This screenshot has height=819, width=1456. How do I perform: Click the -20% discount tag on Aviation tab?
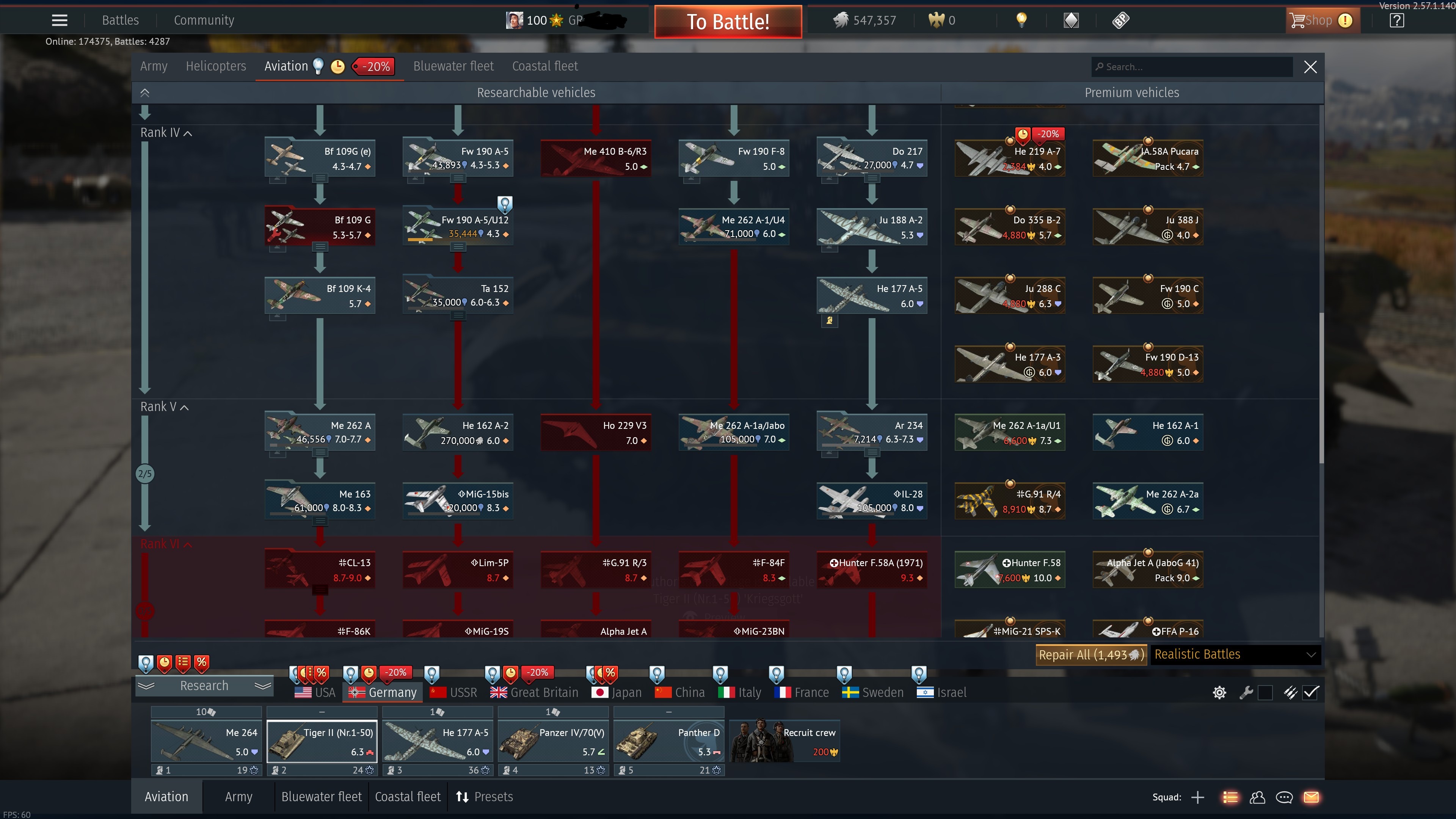[x=373, y=67]
